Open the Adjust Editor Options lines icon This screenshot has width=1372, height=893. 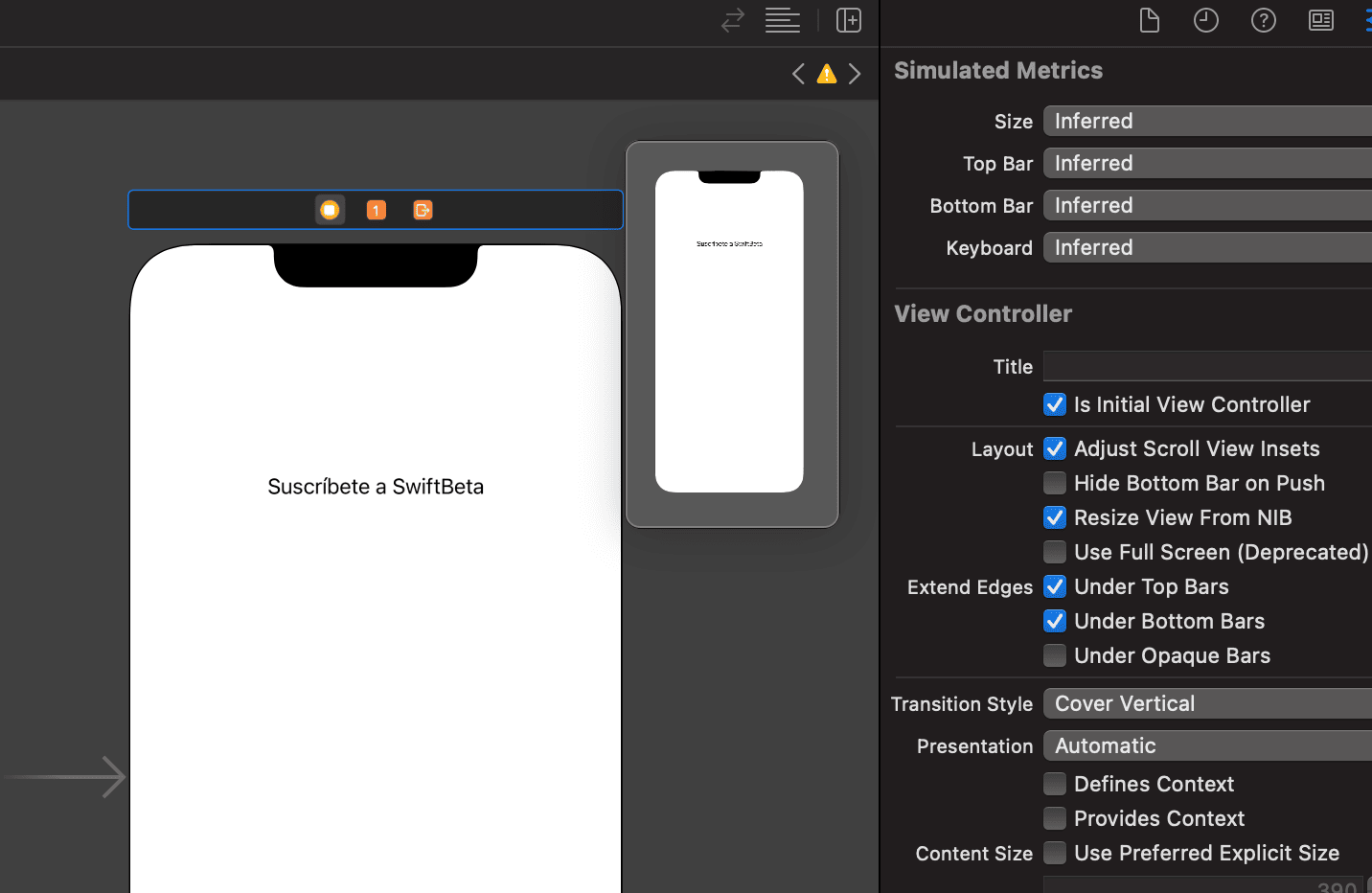coord(783,20)
